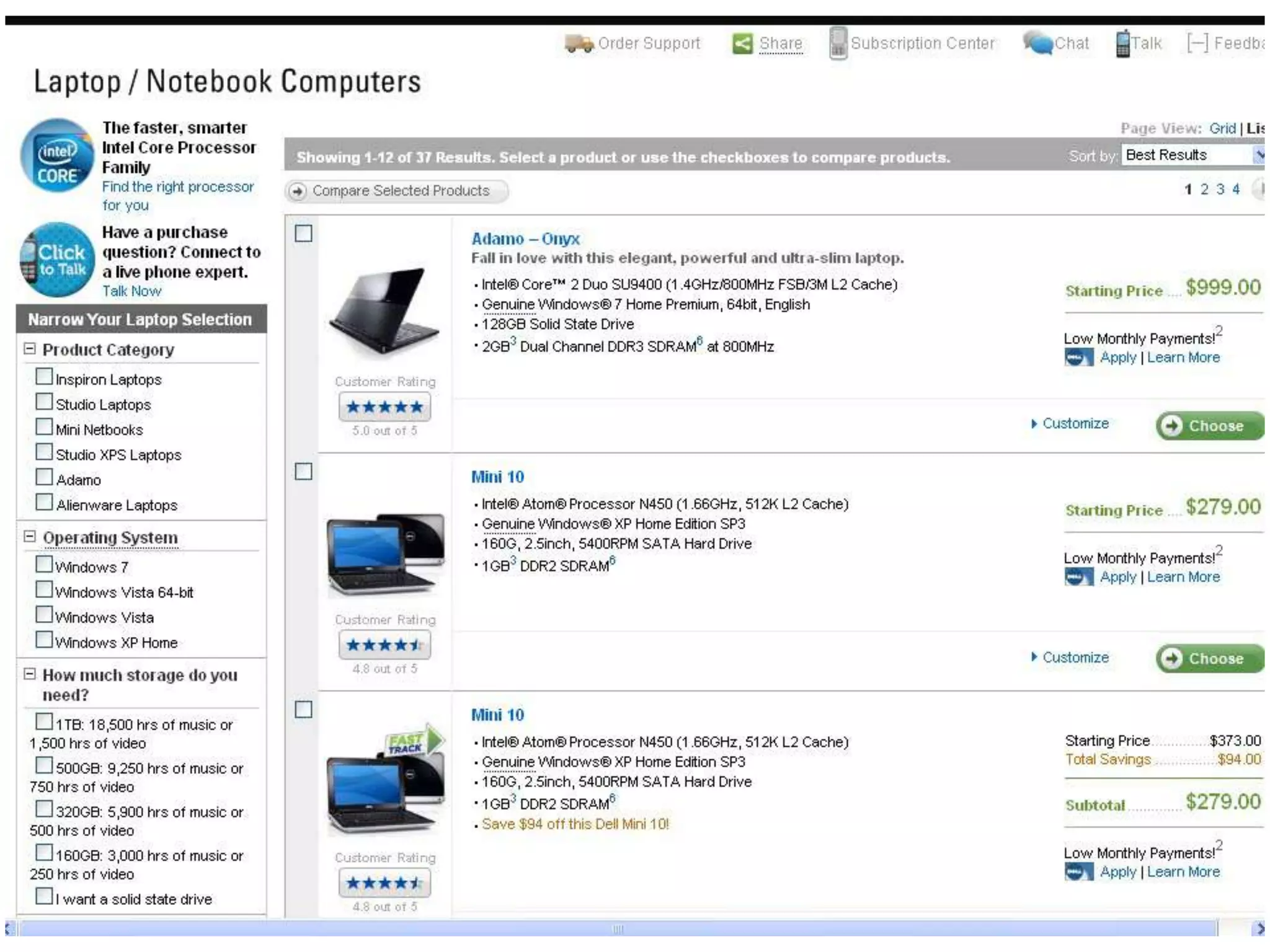Tick the Adamo Onyx compare checkbox
Screen dimensions: 1270x952
tap(303, 234)
